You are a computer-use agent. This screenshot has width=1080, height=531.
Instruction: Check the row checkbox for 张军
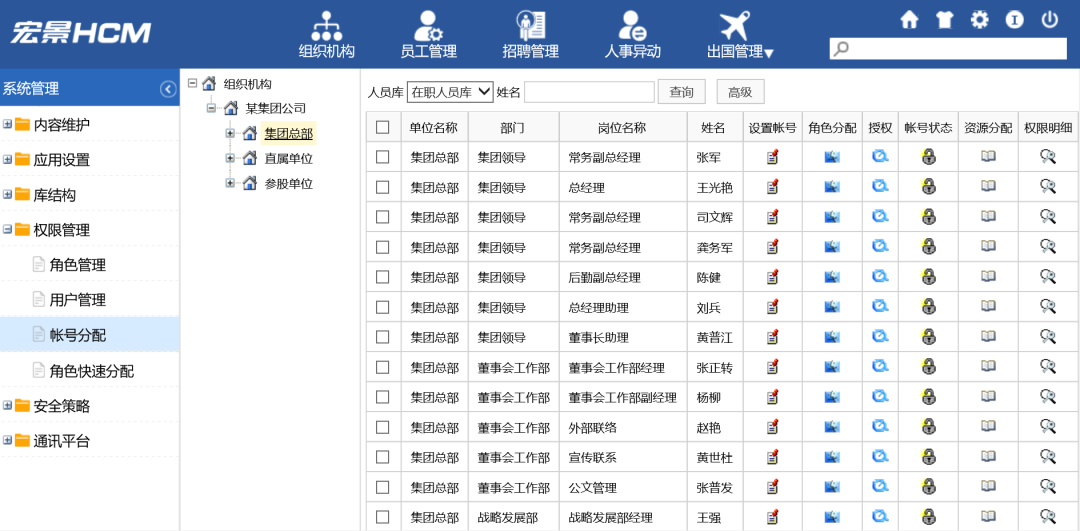click(383, 158)
